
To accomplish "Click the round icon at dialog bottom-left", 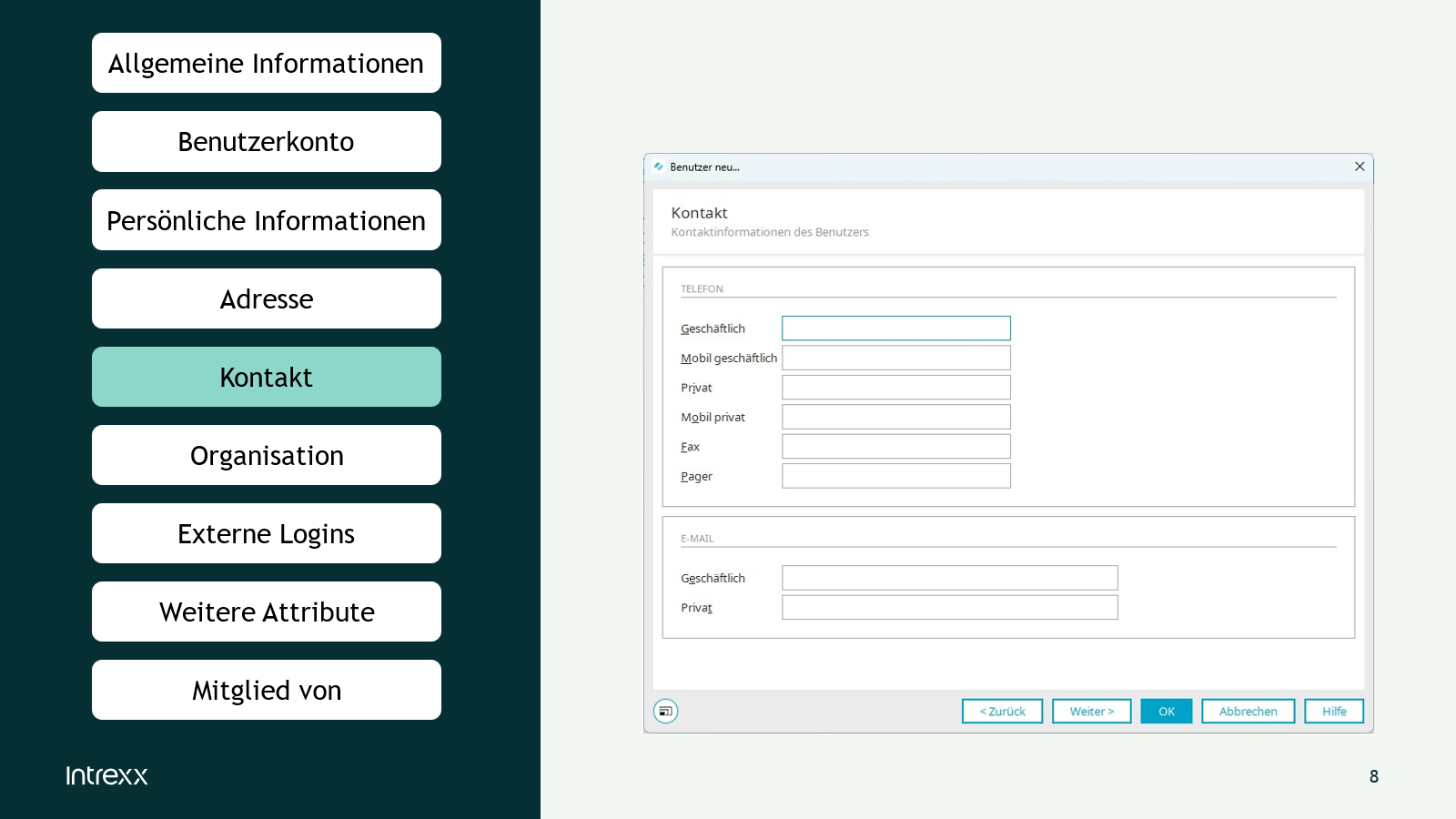I will click(x=665, y=711).
